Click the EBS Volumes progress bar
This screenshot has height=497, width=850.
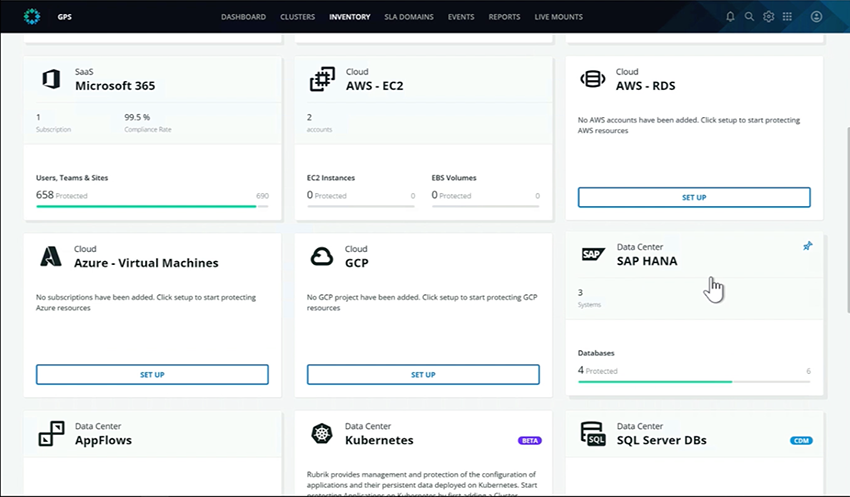pyautogui.click(x=486, y=206)
